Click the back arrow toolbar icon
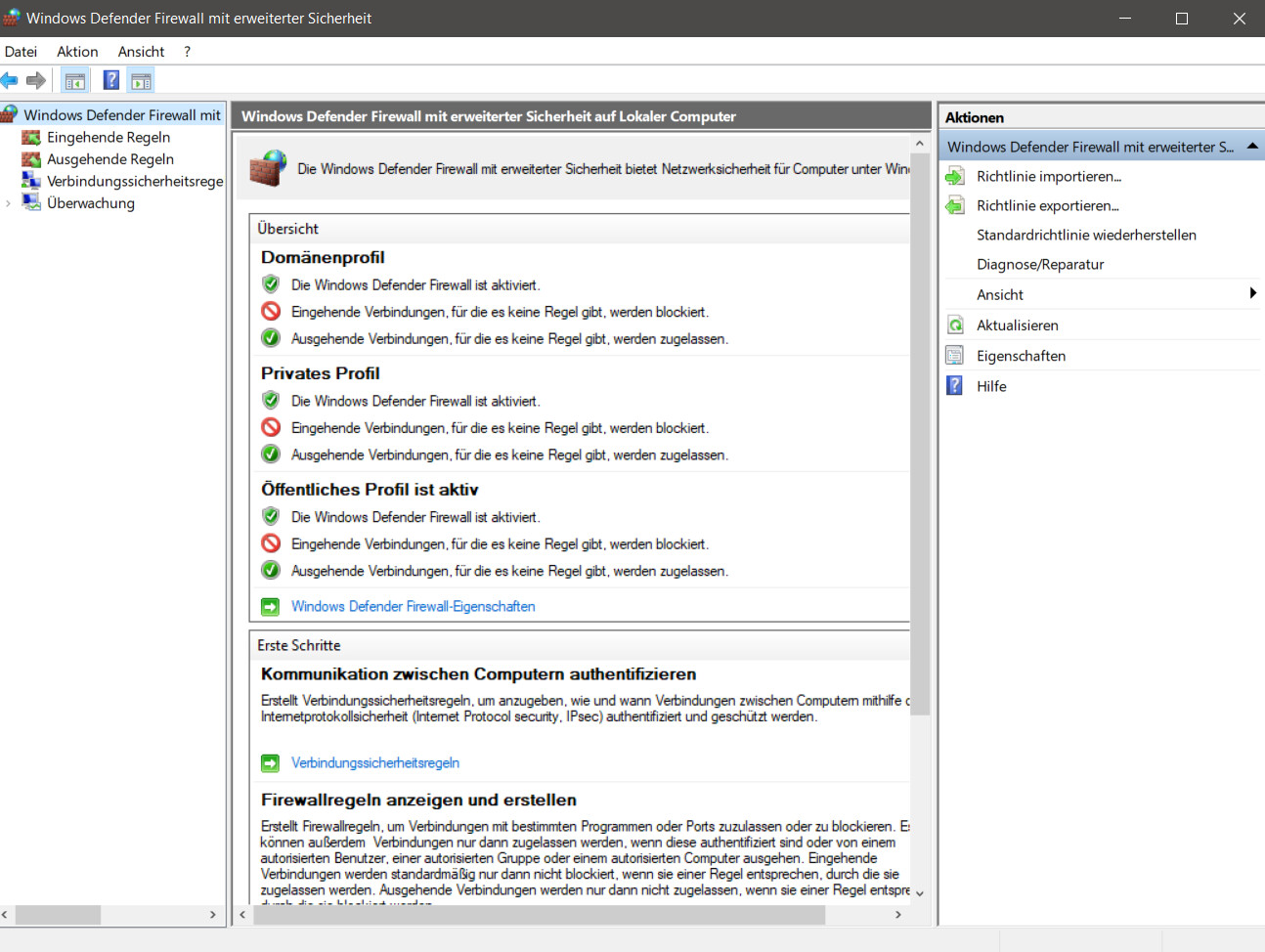Screen dimensions: 1265x952 point(10,80)
